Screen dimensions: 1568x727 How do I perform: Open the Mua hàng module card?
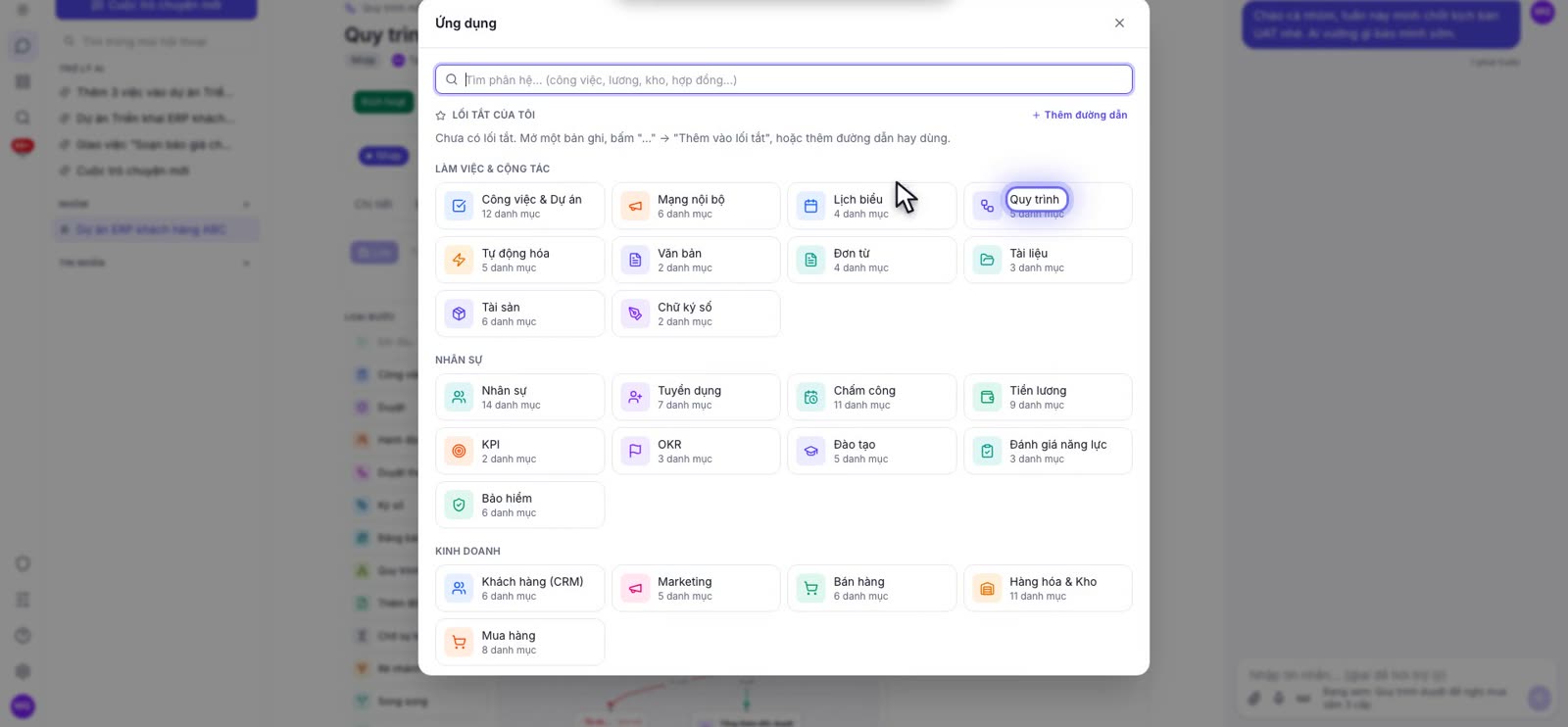(520, 642)
